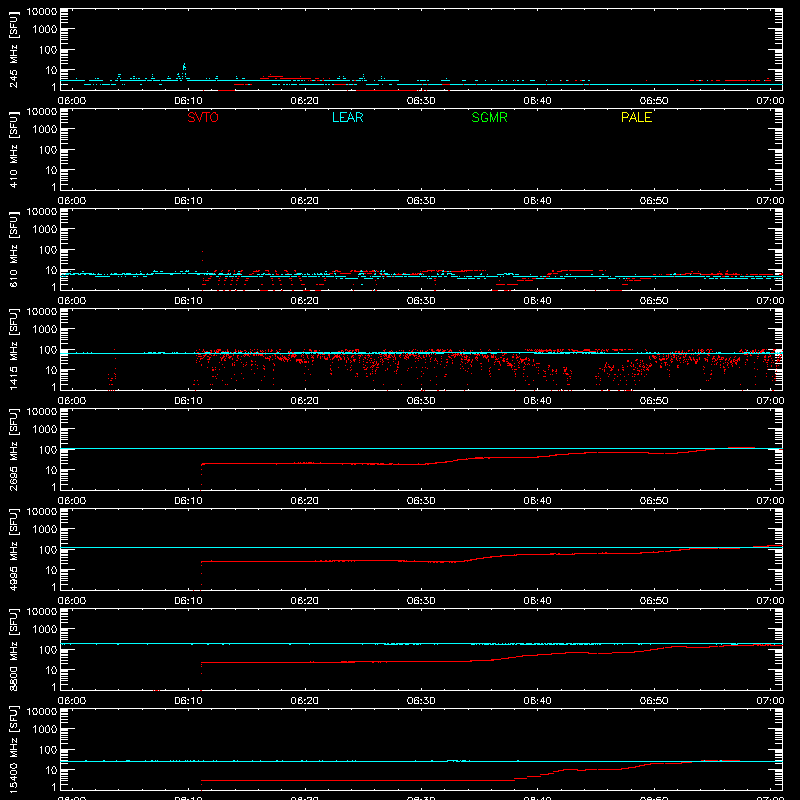Click the 06:40 tick label below the 610 MHz plot
This screenshot has height=800, width=800.
click(537, 301)
